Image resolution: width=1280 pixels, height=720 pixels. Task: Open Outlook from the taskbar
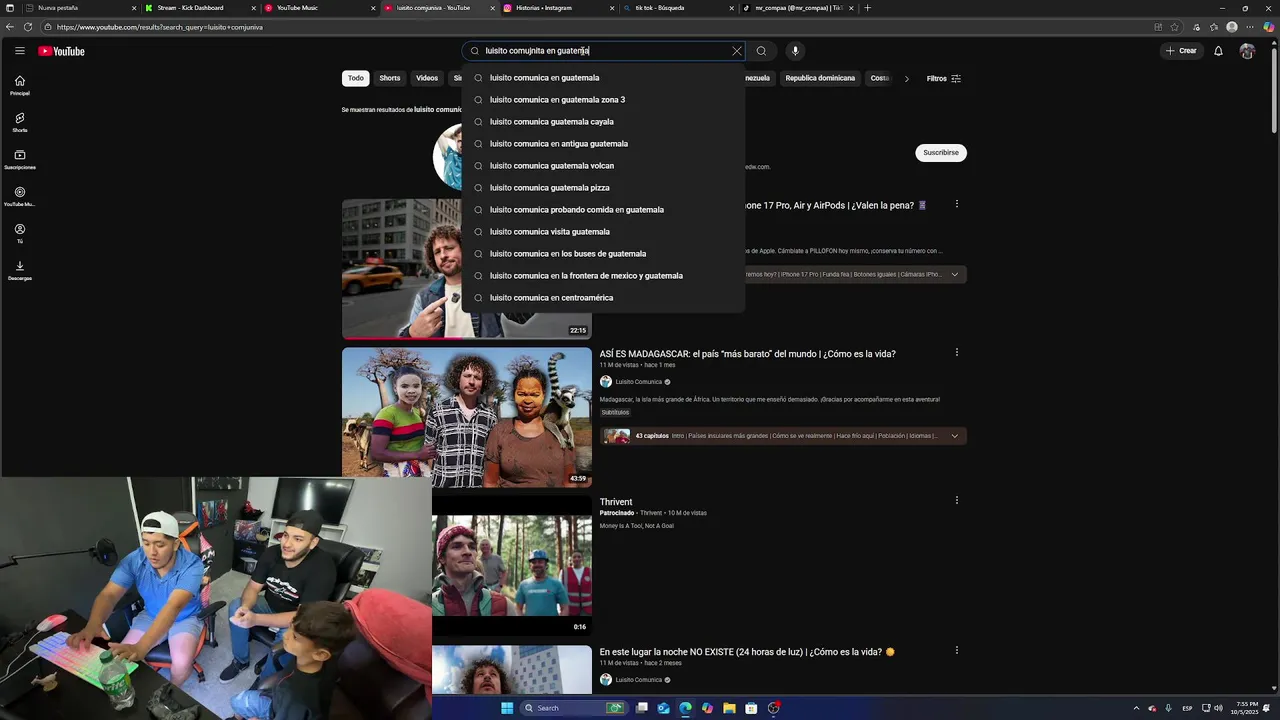tap(663, 708)
